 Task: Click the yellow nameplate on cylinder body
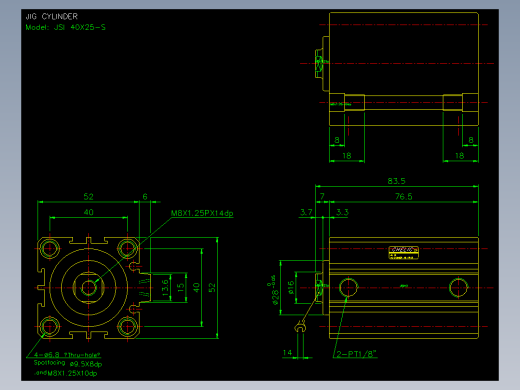coord(403,253)
